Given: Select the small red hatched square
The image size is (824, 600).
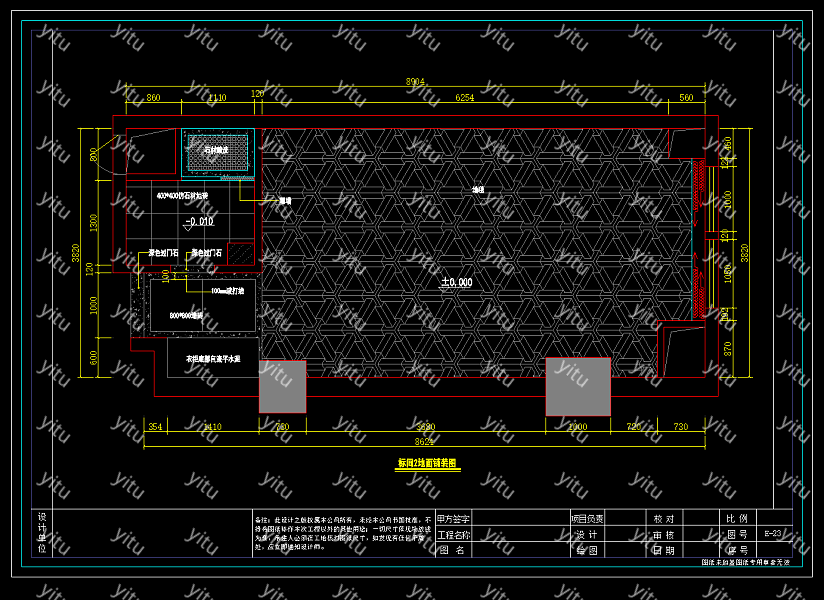Looking at the screenshot, I should 240,255.
